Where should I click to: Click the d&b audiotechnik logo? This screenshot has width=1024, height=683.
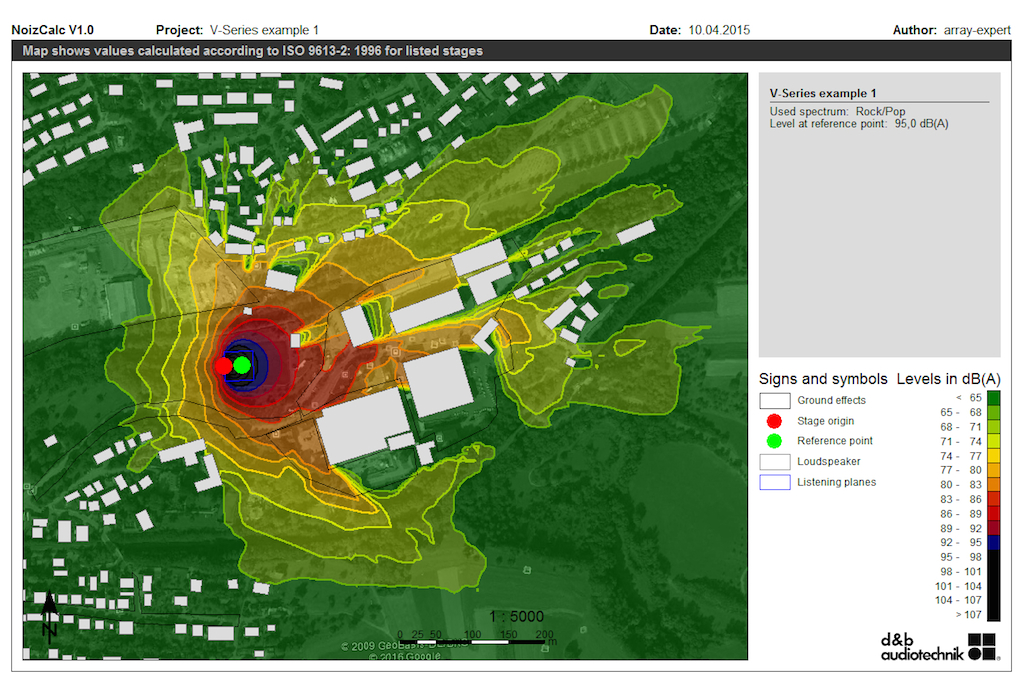pos(940,646)
